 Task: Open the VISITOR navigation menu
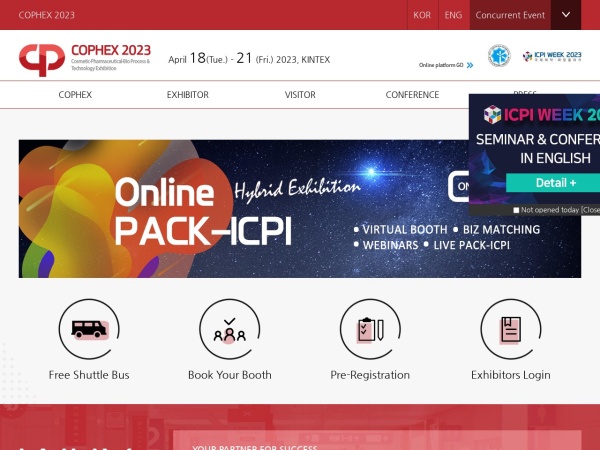300,95
